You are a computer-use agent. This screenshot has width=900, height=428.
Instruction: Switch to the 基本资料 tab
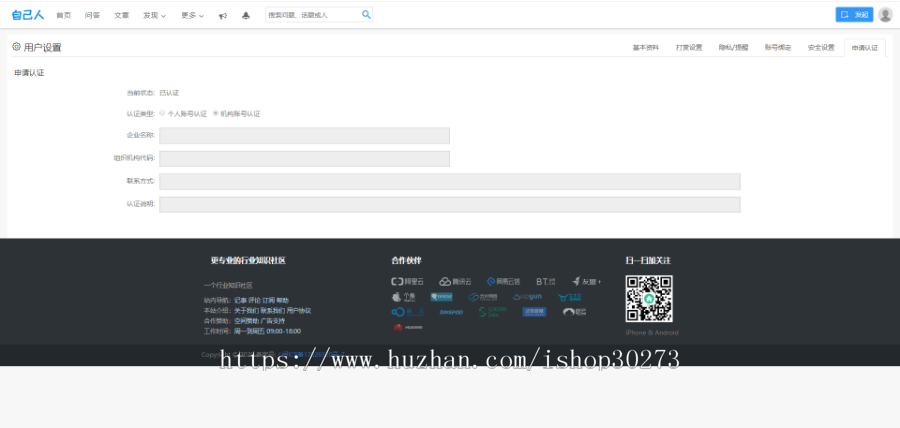coord(646,48)
